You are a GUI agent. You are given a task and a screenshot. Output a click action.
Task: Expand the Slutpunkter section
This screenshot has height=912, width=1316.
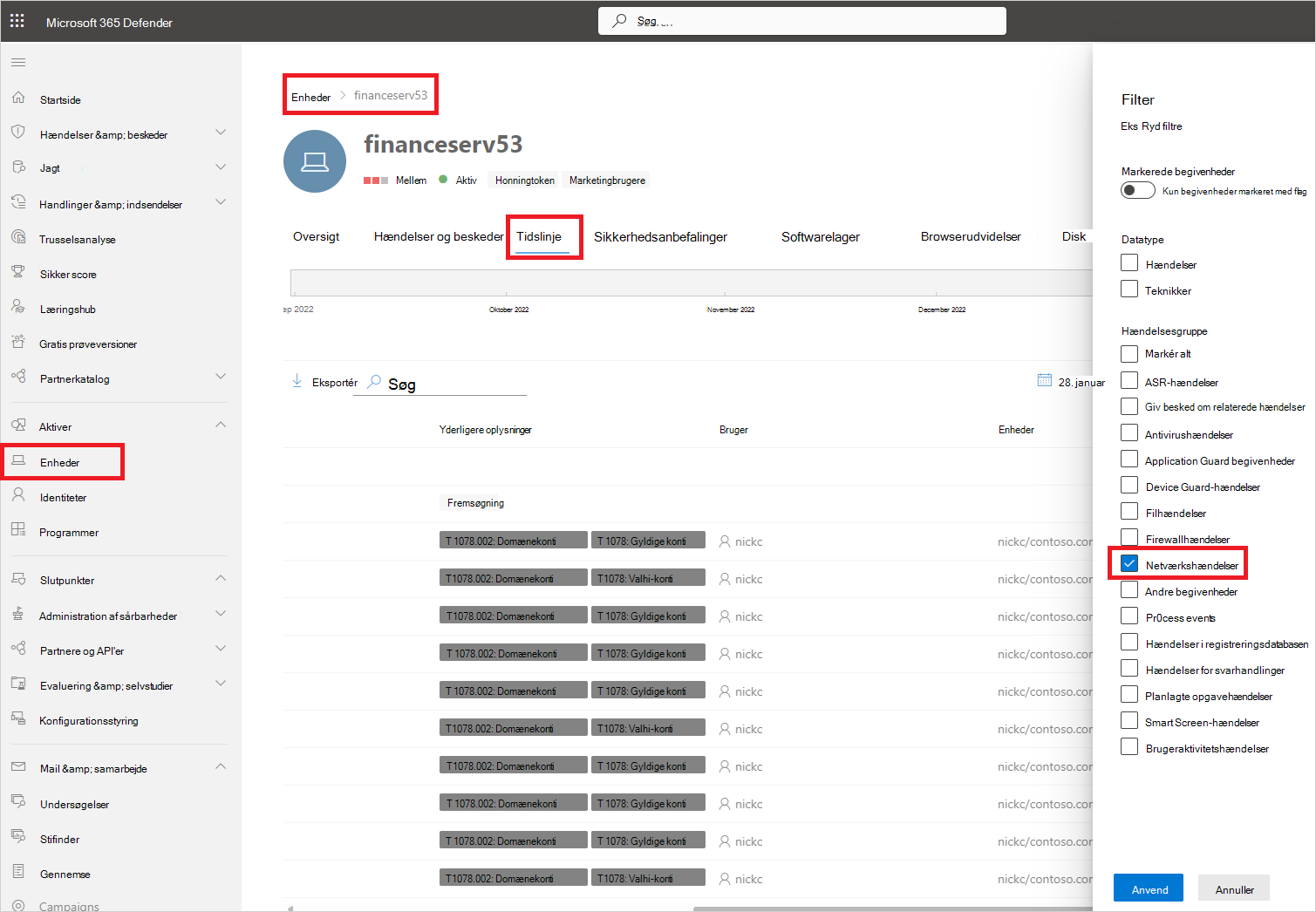point(221,578)
